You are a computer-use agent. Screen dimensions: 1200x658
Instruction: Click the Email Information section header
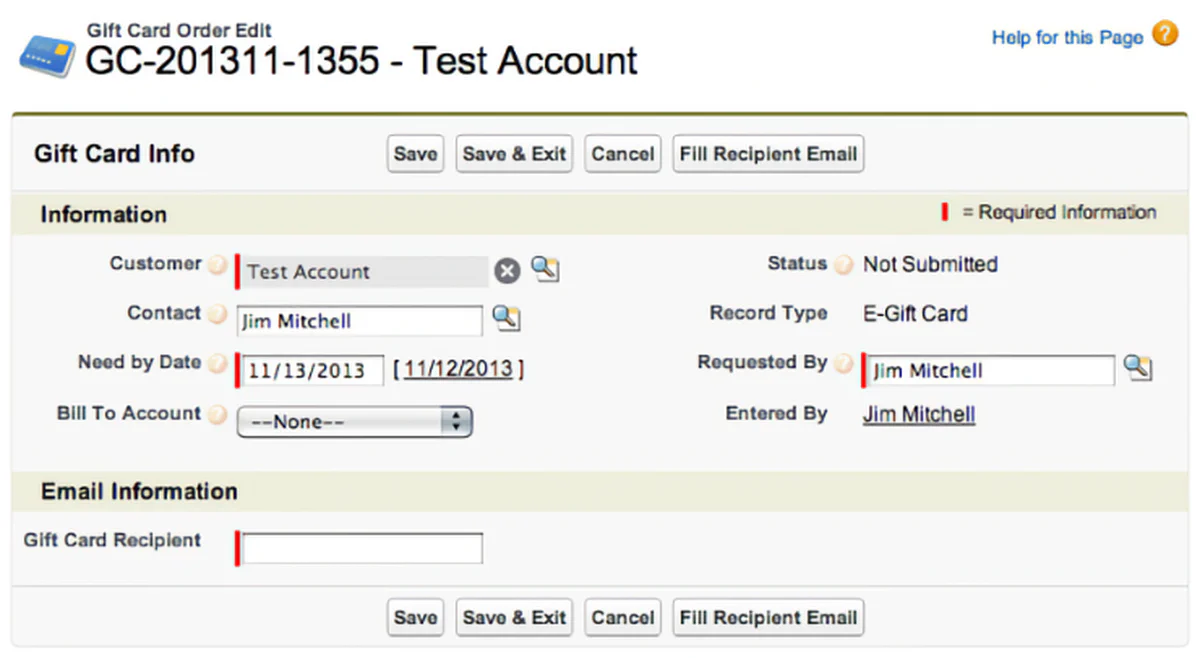coord(138,491)
